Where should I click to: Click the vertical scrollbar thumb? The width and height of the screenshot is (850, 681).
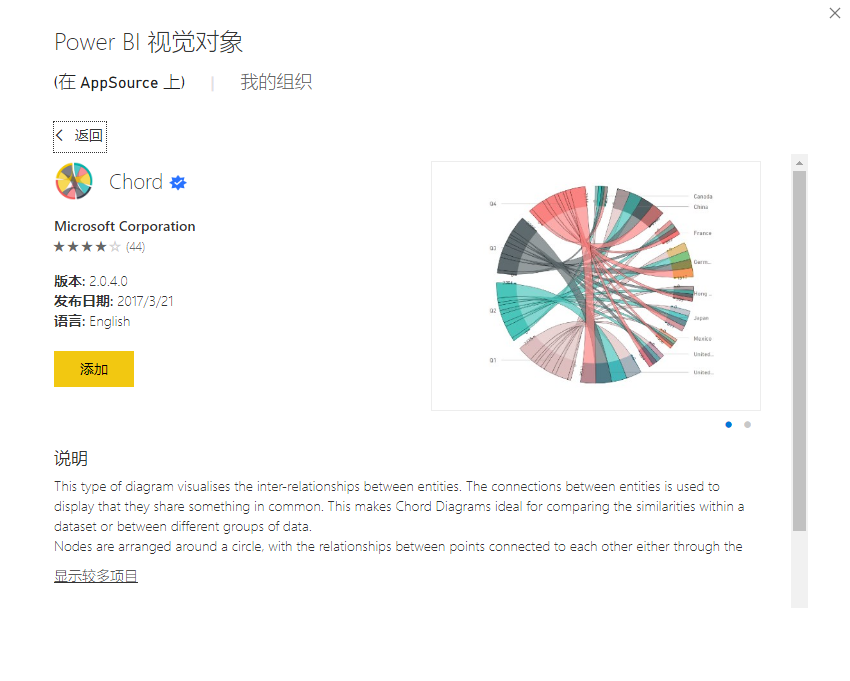(x=799, y=350)
